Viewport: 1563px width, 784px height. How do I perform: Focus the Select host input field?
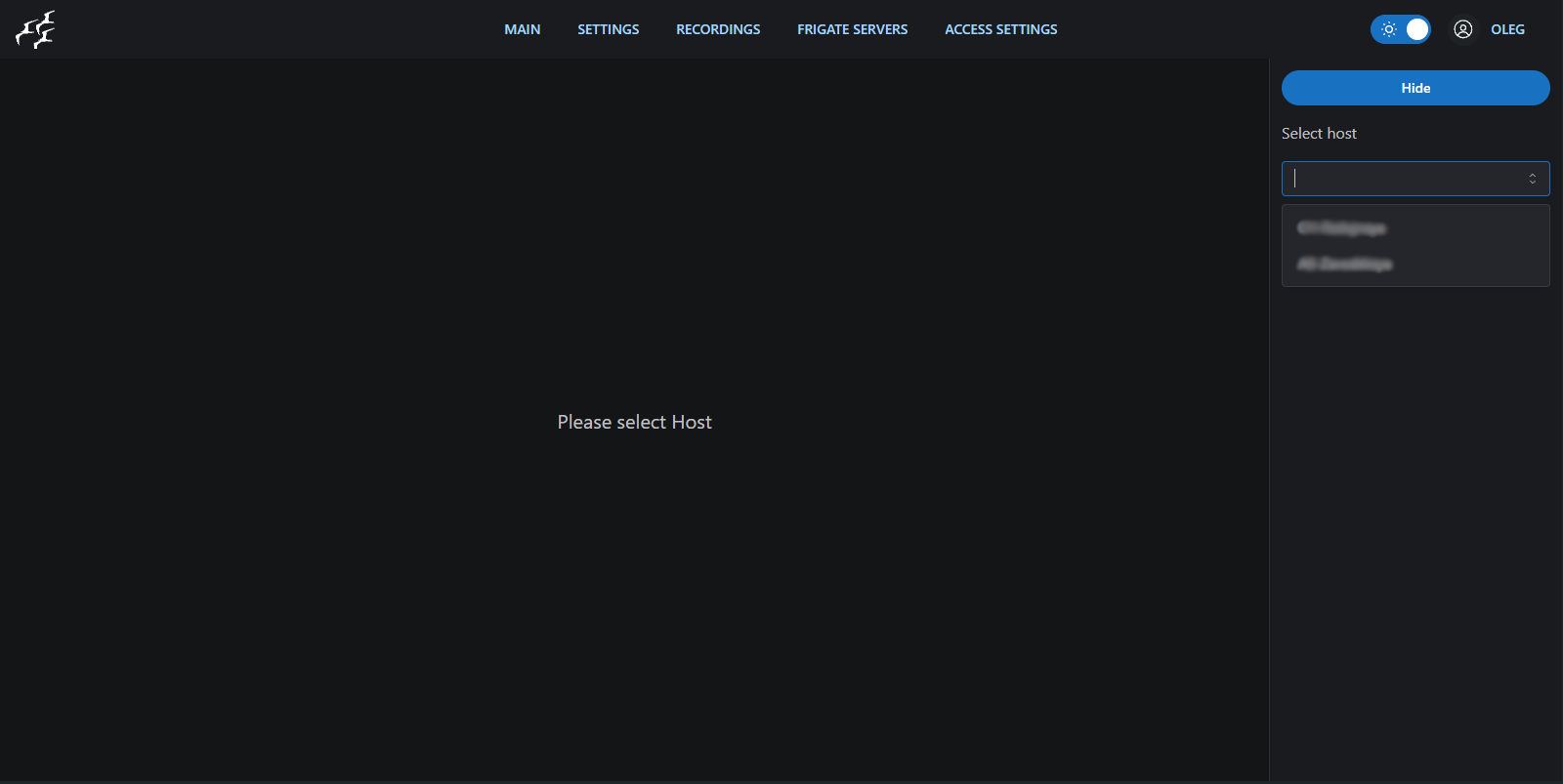point(1407,179)
